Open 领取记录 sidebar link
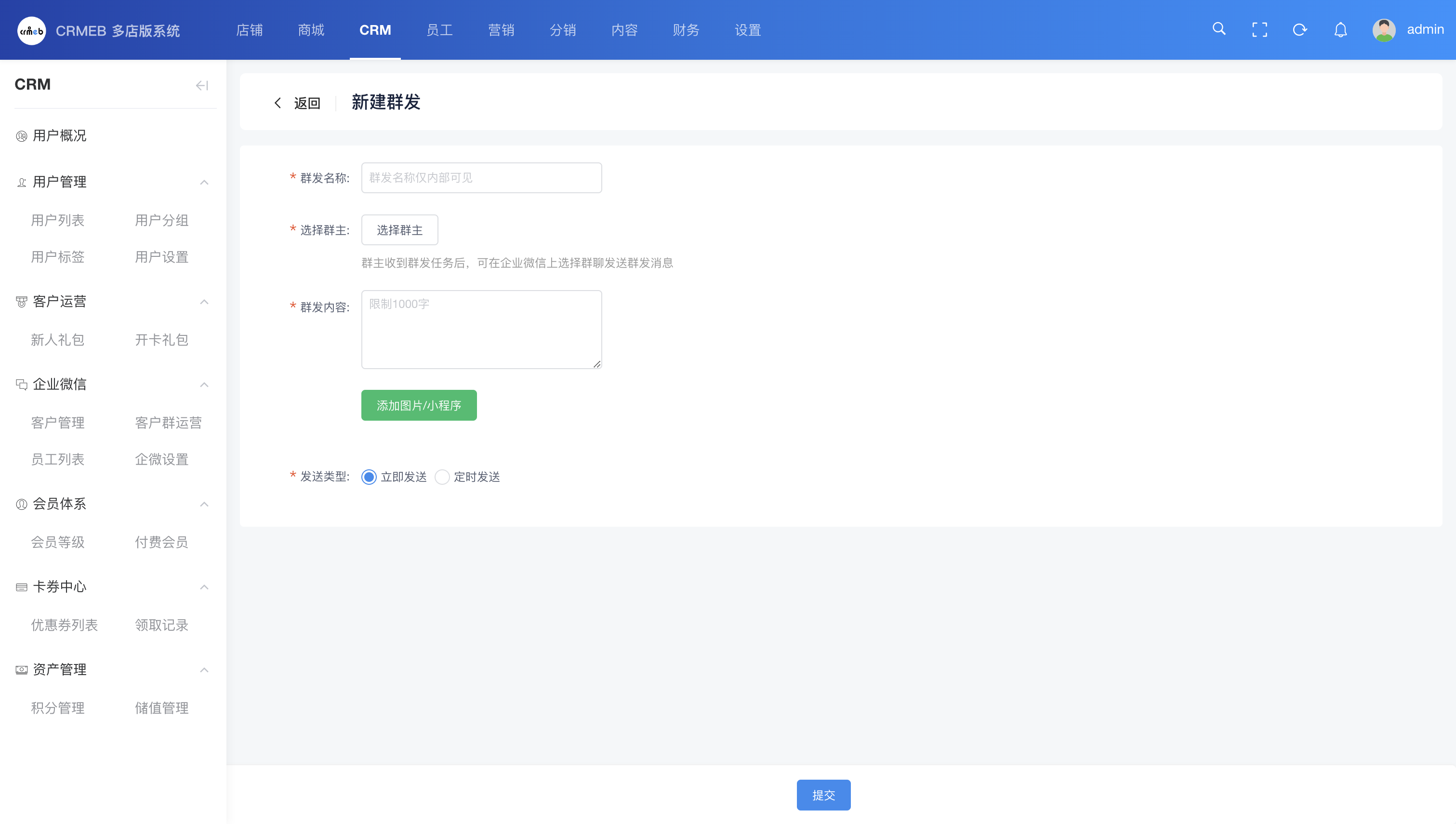The image size is (1456, 824). 162,625
